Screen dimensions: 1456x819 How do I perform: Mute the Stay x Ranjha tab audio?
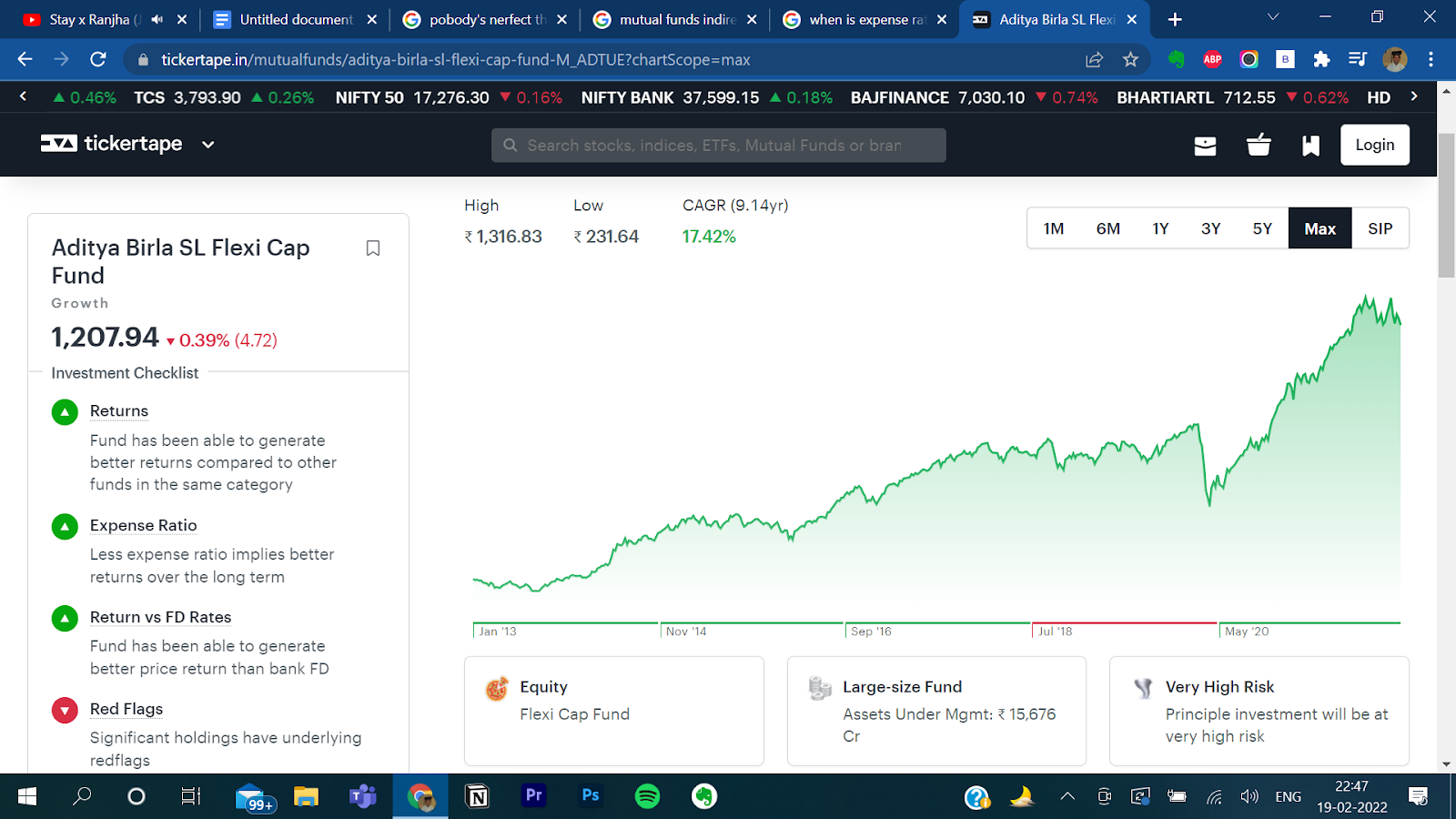coord(157,19)
